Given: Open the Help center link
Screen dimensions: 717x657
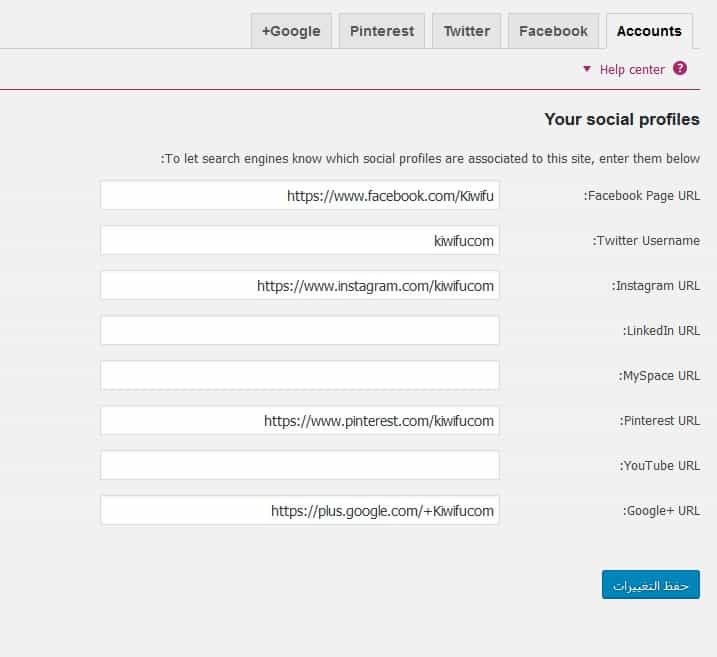Looking at the screenshot, I should tap(632, 70).
